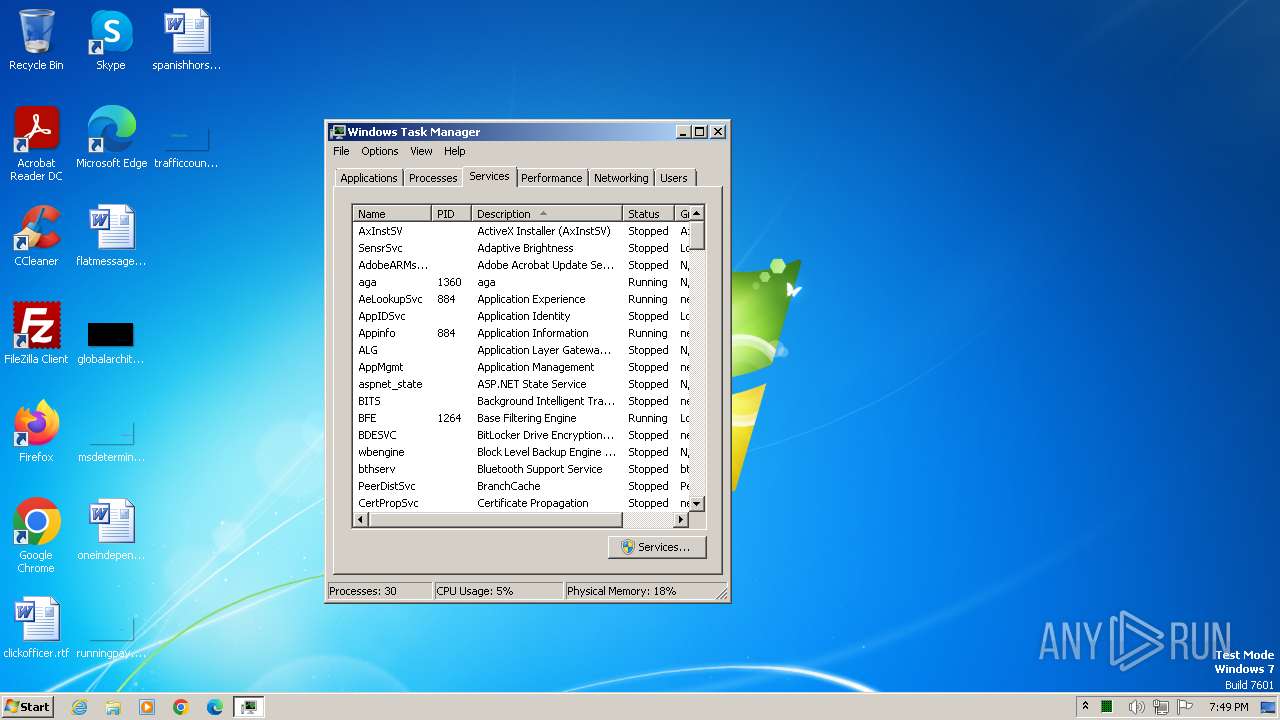1280x720 pixels.
Task: Sort services by the Status column header
Action: (x=648, y=214)
